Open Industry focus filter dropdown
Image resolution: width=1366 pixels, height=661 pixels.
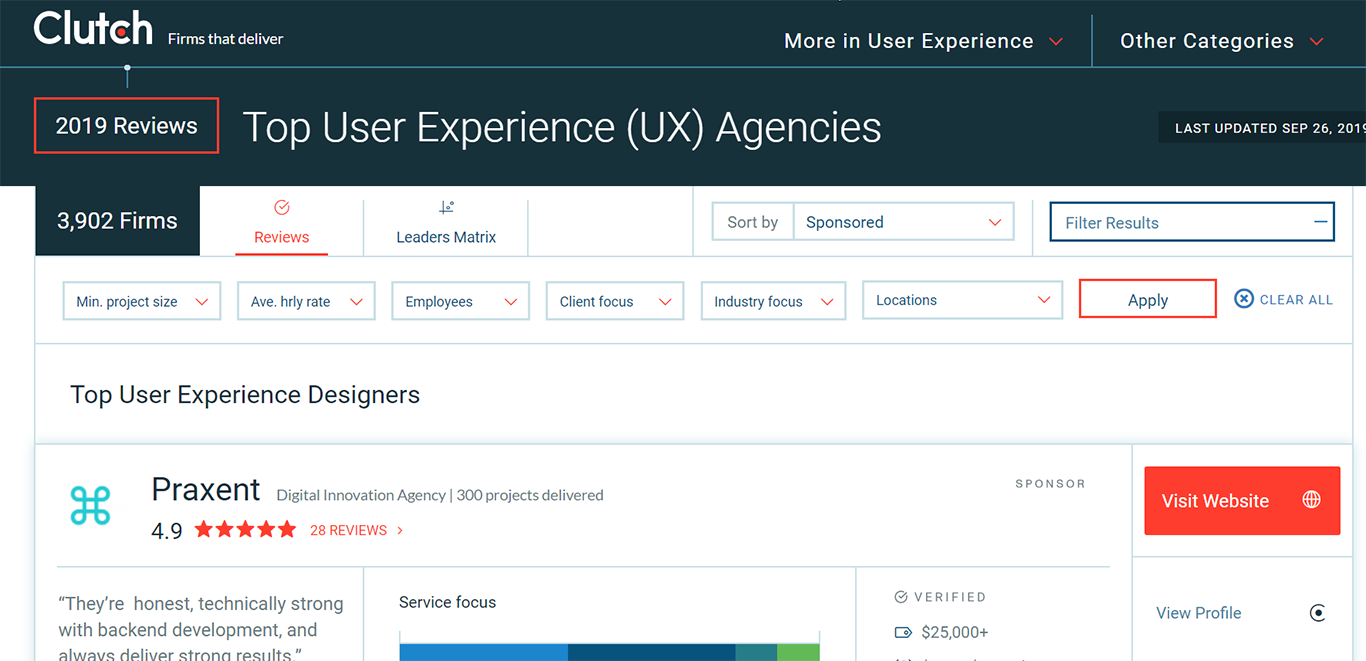(774, 301)
